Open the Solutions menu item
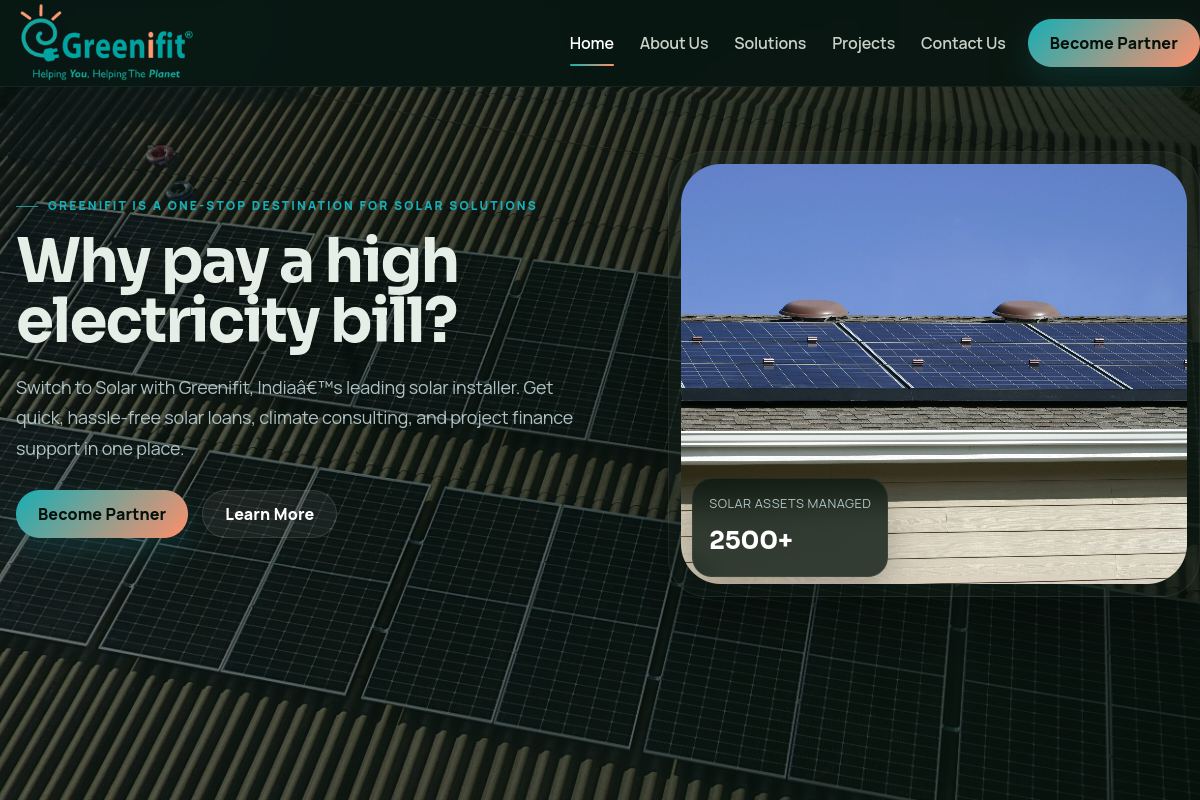This screenshot has width=1200, height=800. point(770,43)
